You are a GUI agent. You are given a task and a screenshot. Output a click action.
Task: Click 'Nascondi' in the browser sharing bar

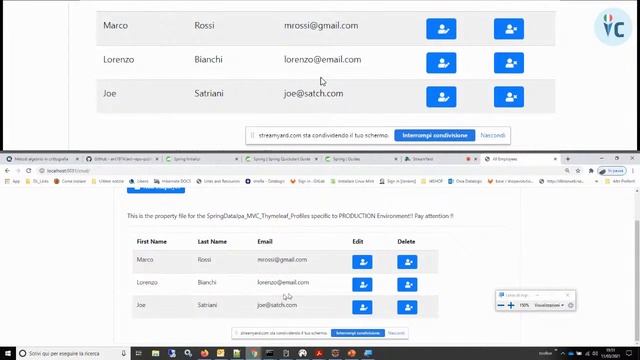pyautogui.click(x=396, y=333)
